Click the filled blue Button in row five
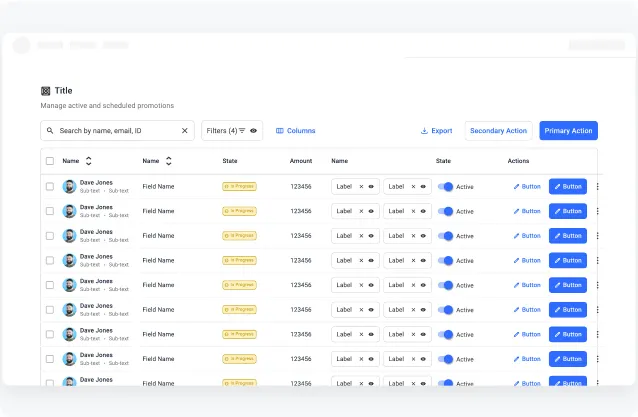638x417 pixels. 568,285
